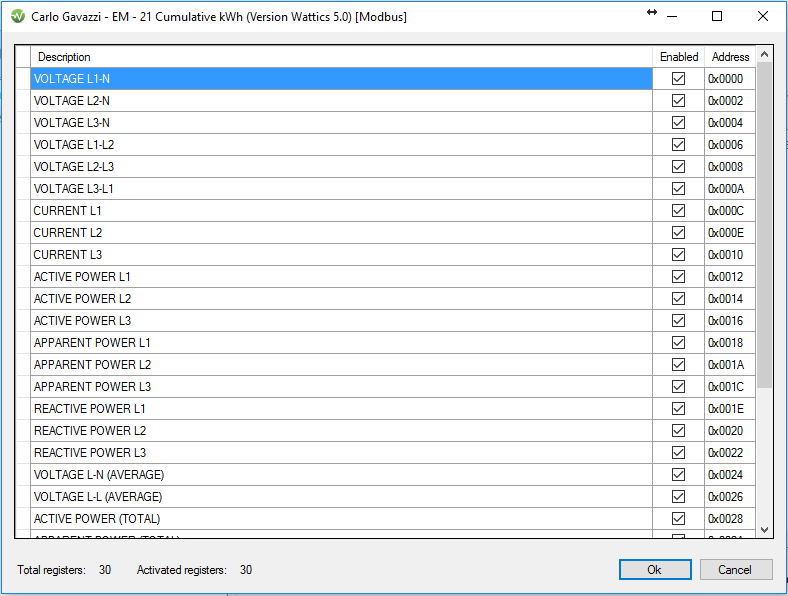
Task: Click address cell 0x001E
Action: click(x=730, y=409)
